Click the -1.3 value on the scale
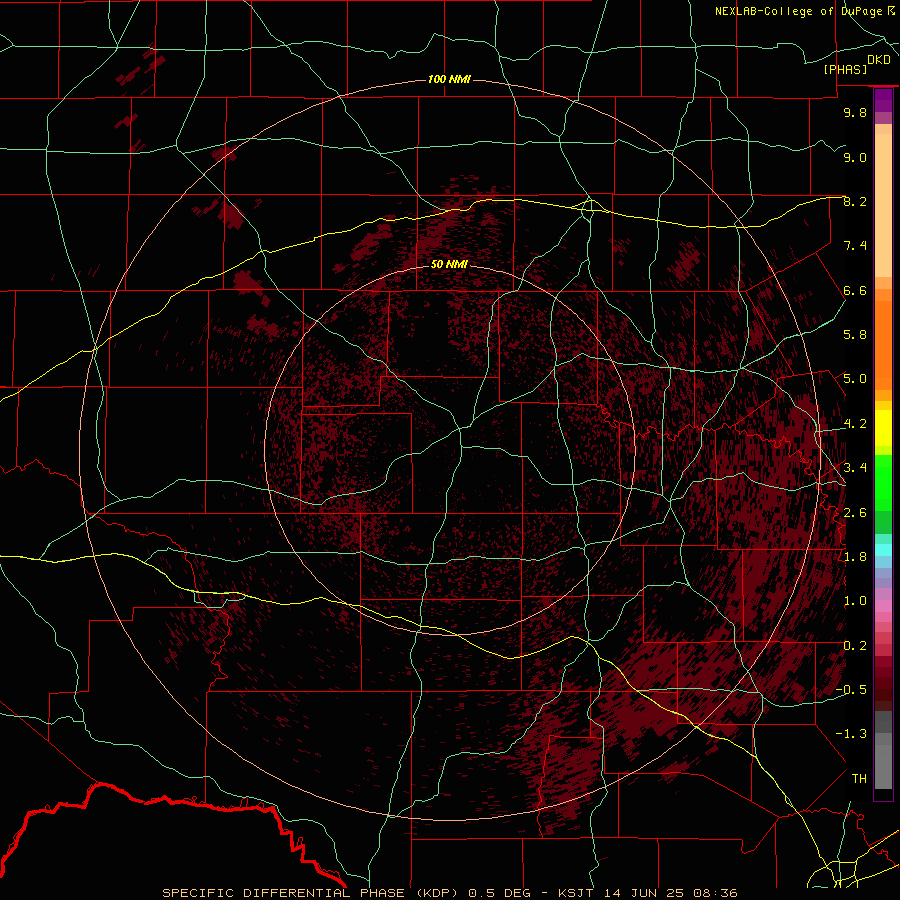This screenshot has height=900, width=900. click(x=851, y=734)
